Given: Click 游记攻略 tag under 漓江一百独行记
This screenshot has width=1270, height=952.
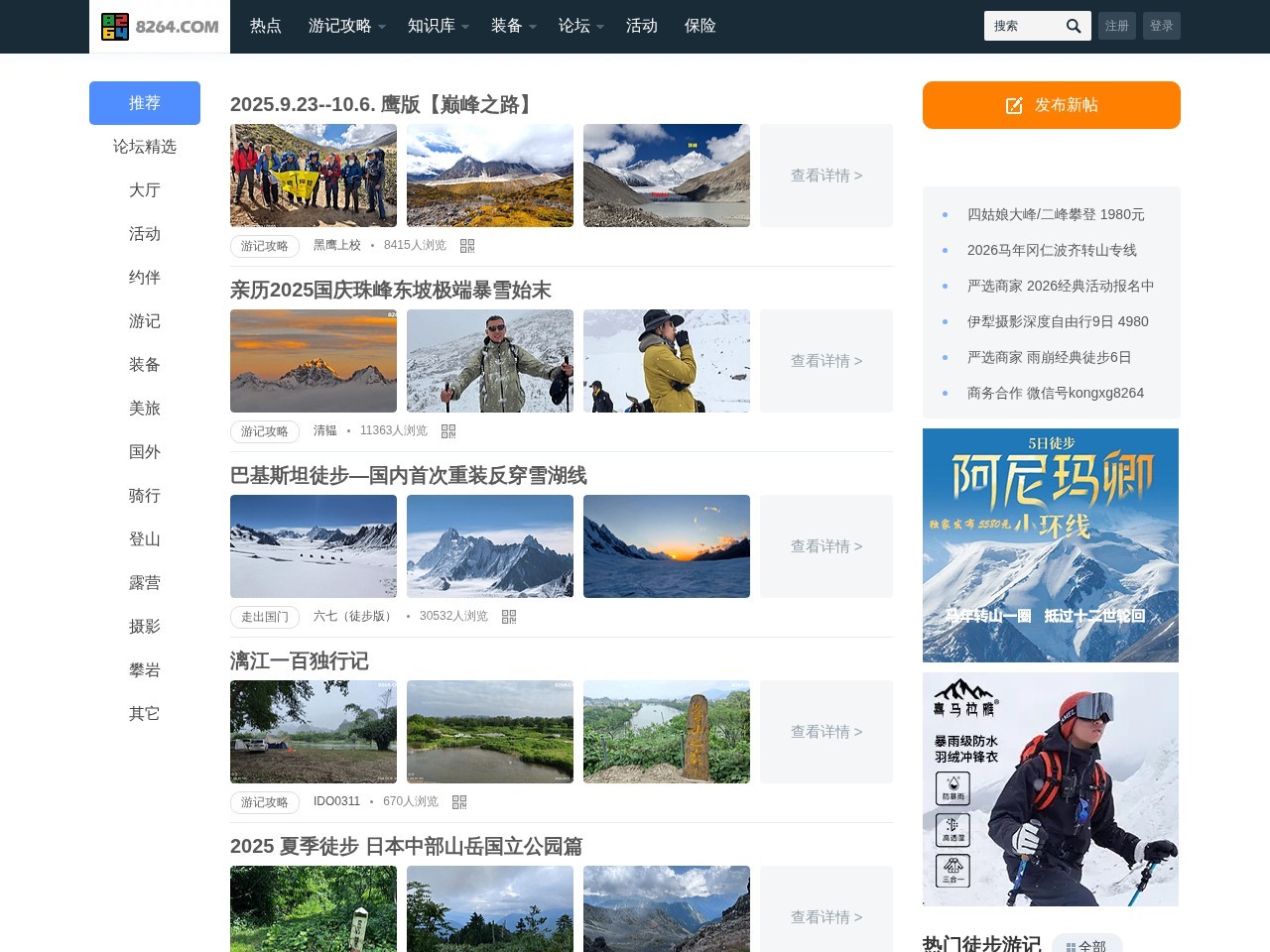Looking at the screenshot, I should (x=265, y=802).
